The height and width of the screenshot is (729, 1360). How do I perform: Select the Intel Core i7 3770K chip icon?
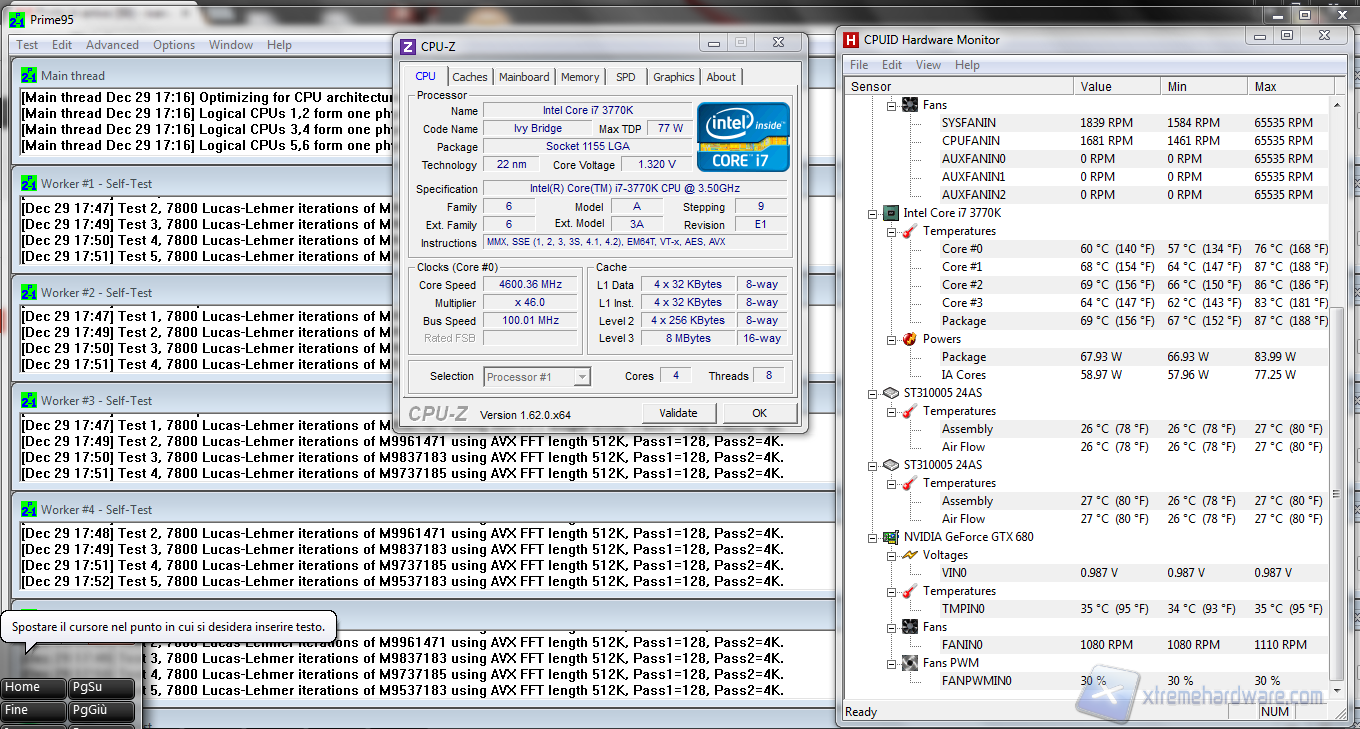(x=890, y=213)
